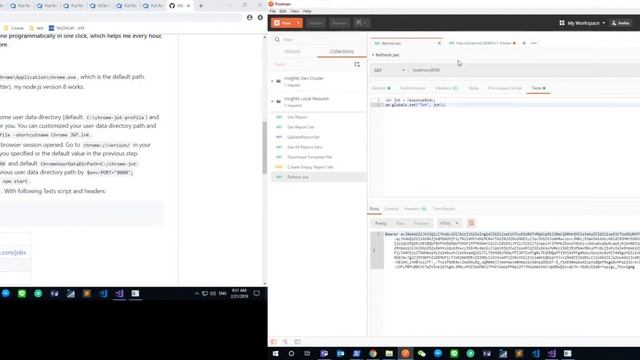
Task: Open the request Headers tab
Action: [x=446, y=88]
